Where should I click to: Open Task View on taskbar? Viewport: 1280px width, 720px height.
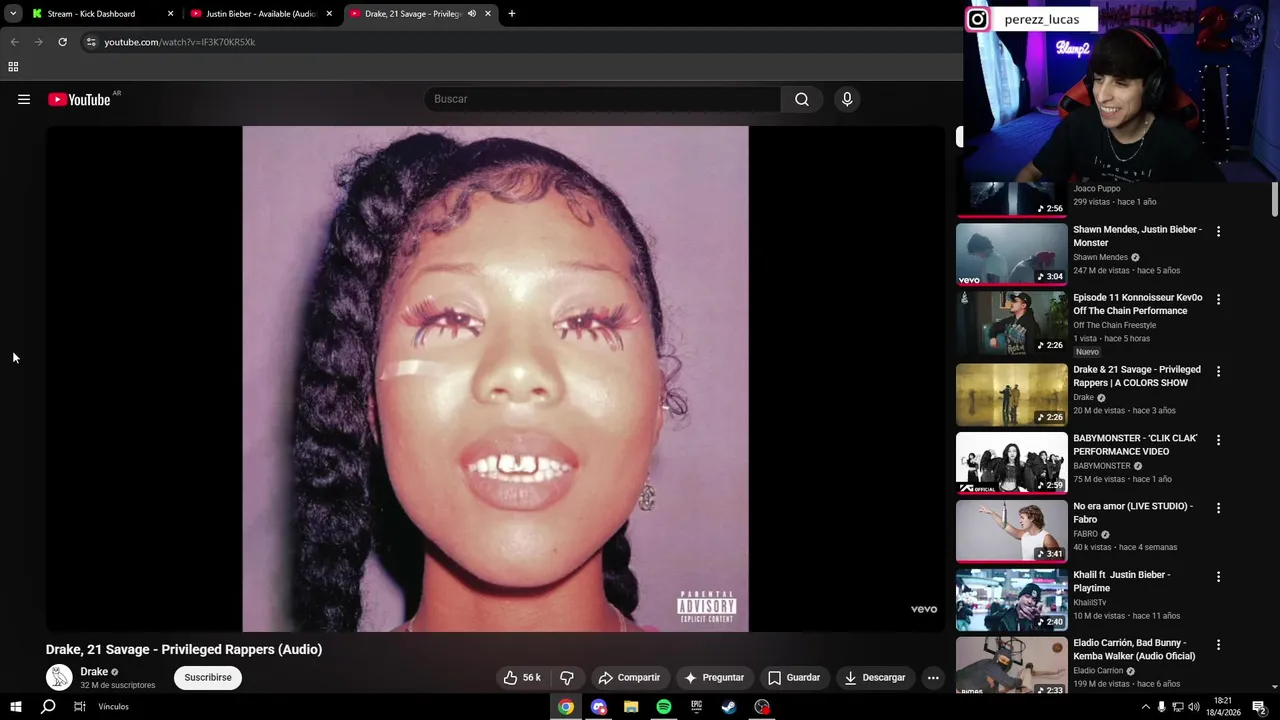(x=79, y=707)
